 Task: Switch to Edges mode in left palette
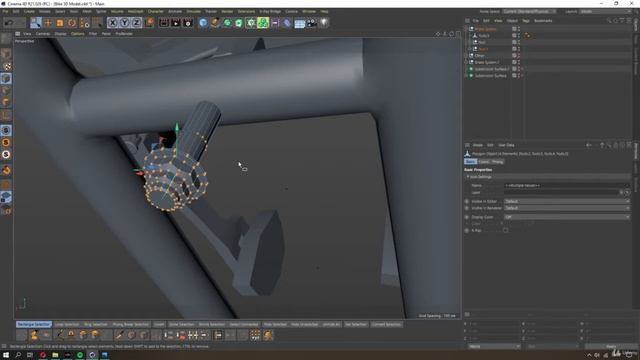tap(6, 90)
